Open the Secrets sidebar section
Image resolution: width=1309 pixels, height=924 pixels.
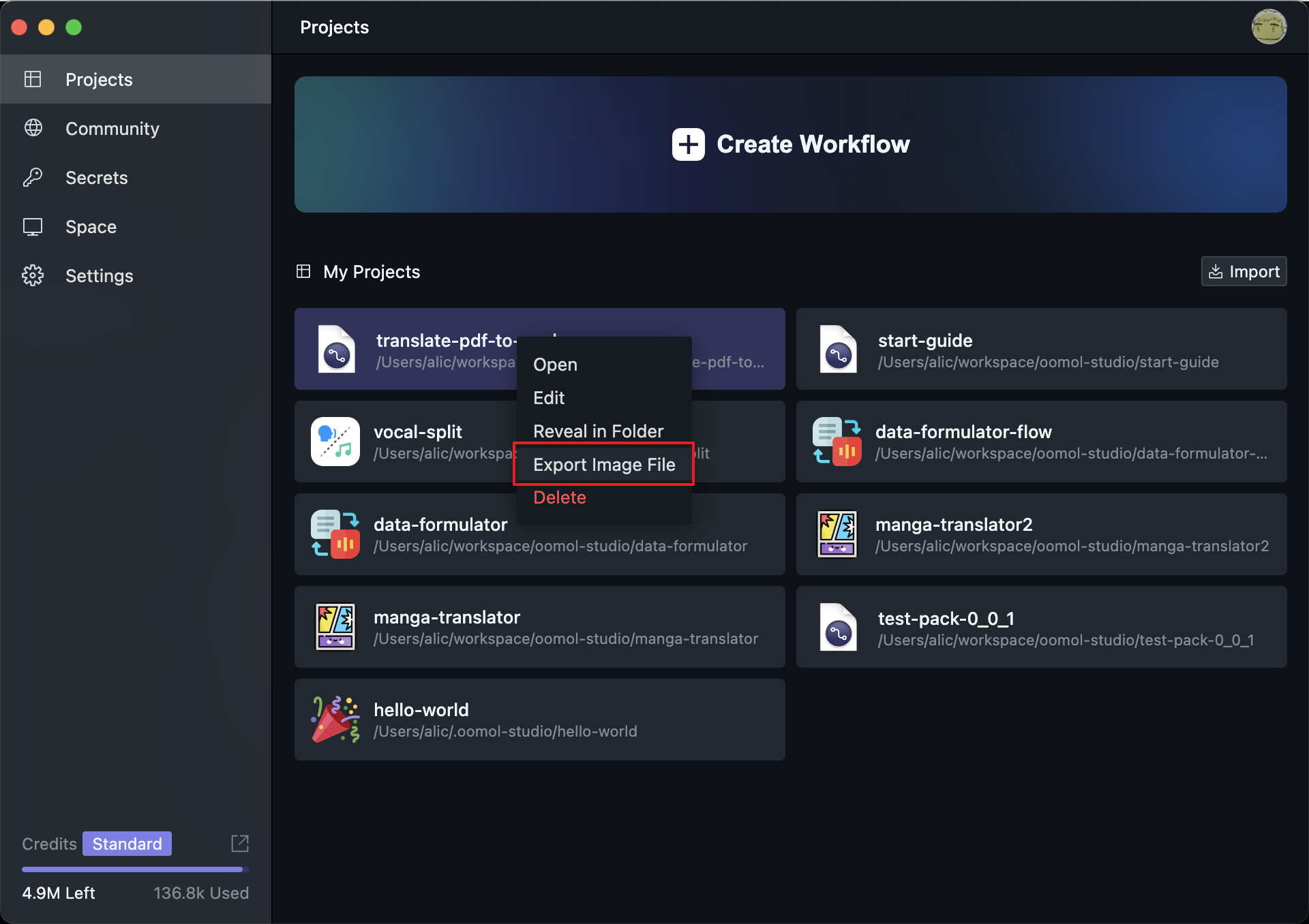[97, 178]
